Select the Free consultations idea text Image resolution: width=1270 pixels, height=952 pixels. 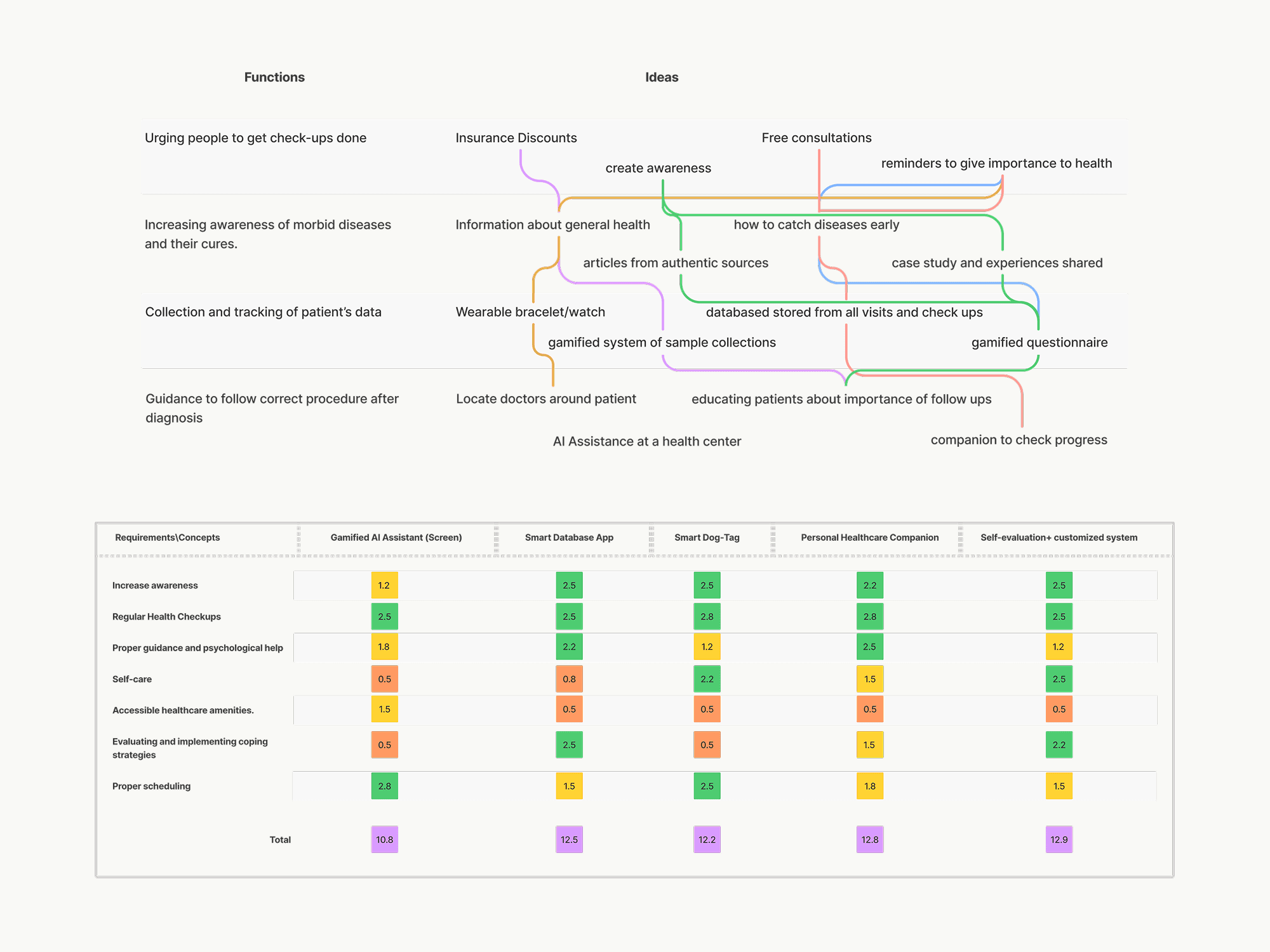tap(816, 138)
